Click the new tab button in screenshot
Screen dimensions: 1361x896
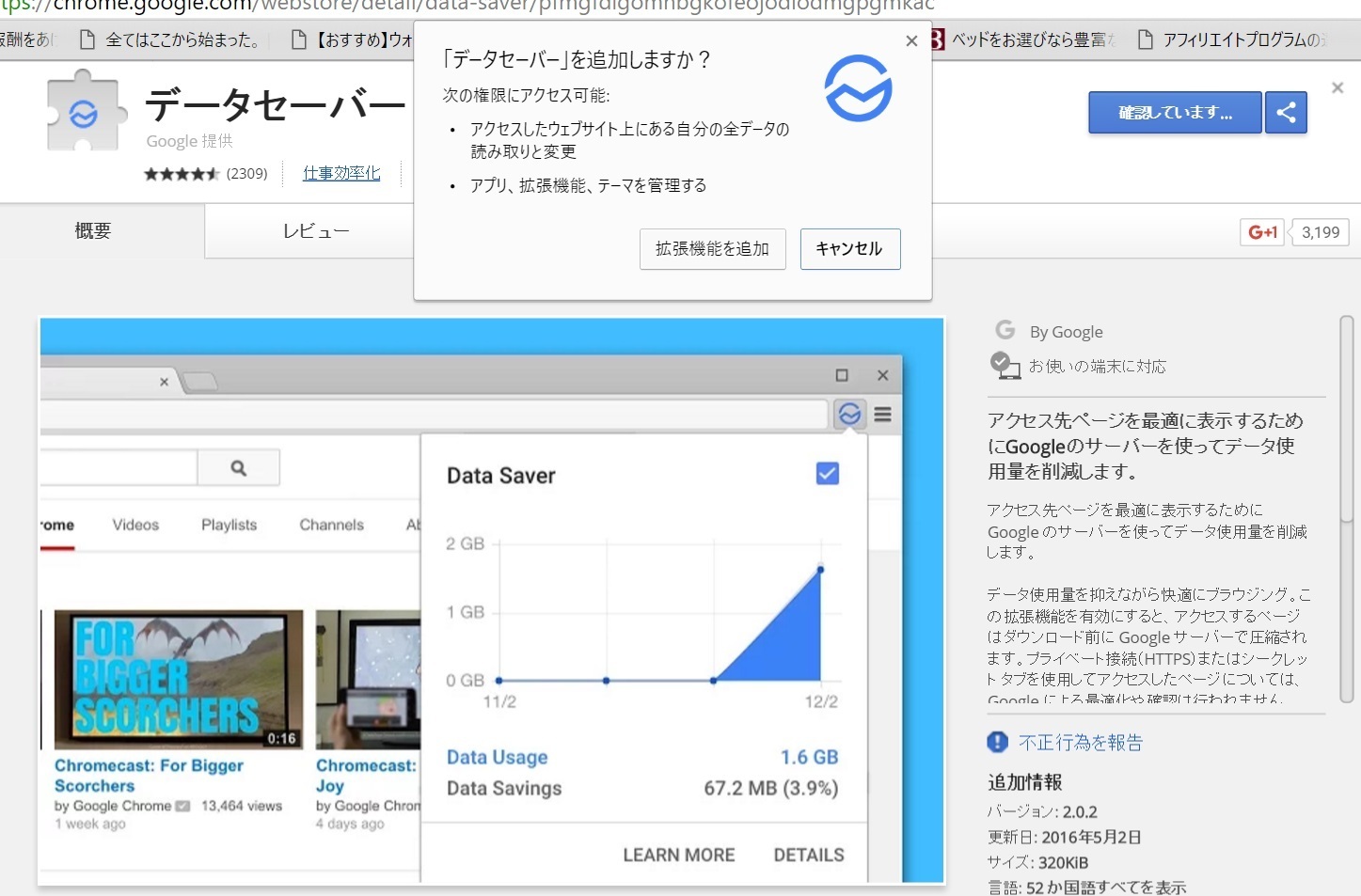(200, 381)
